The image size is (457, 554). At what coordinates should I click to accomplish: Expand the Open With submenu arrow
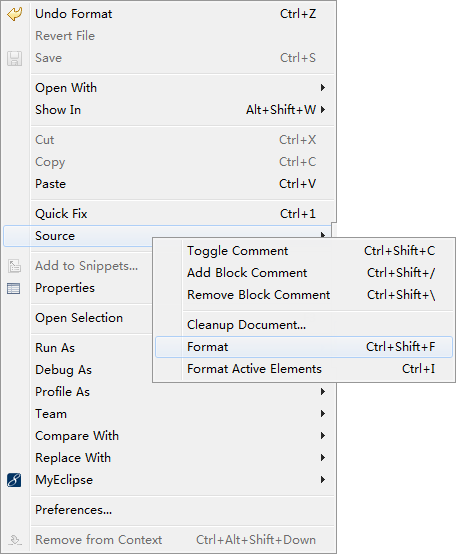coord(322,88)
